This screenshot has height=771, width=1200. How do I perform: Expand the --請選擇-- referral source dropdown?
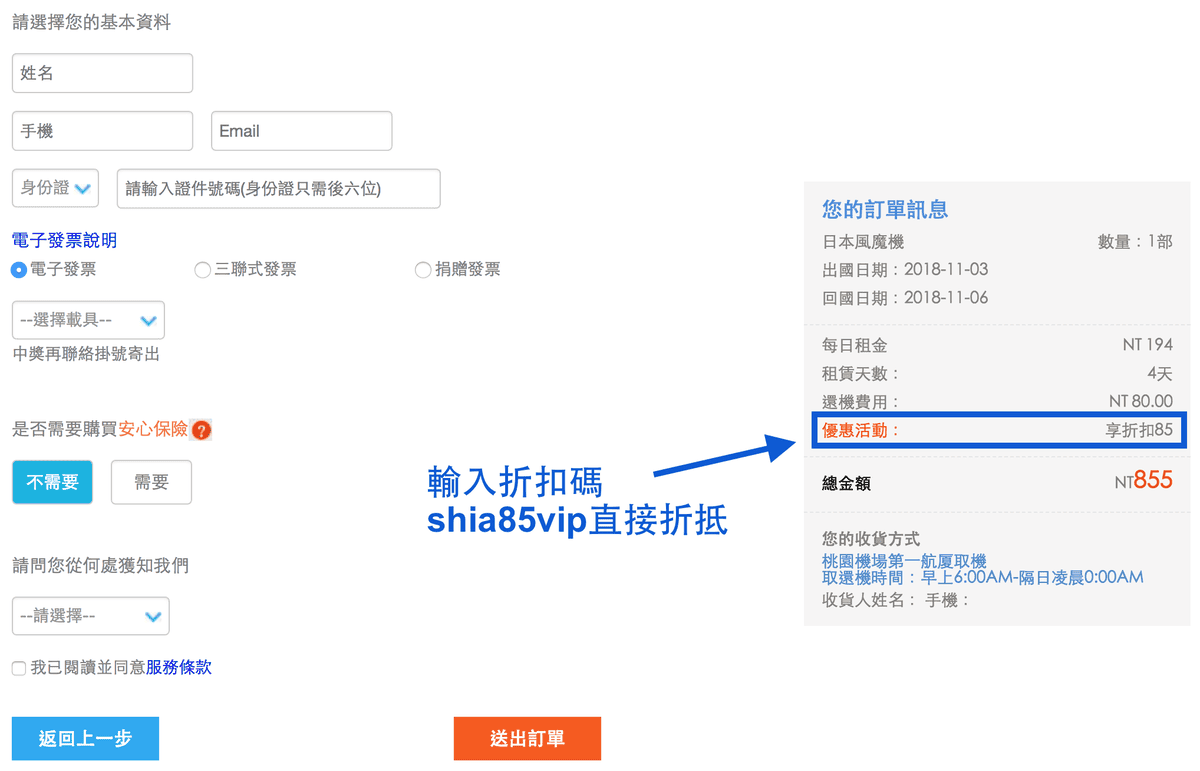90,616
